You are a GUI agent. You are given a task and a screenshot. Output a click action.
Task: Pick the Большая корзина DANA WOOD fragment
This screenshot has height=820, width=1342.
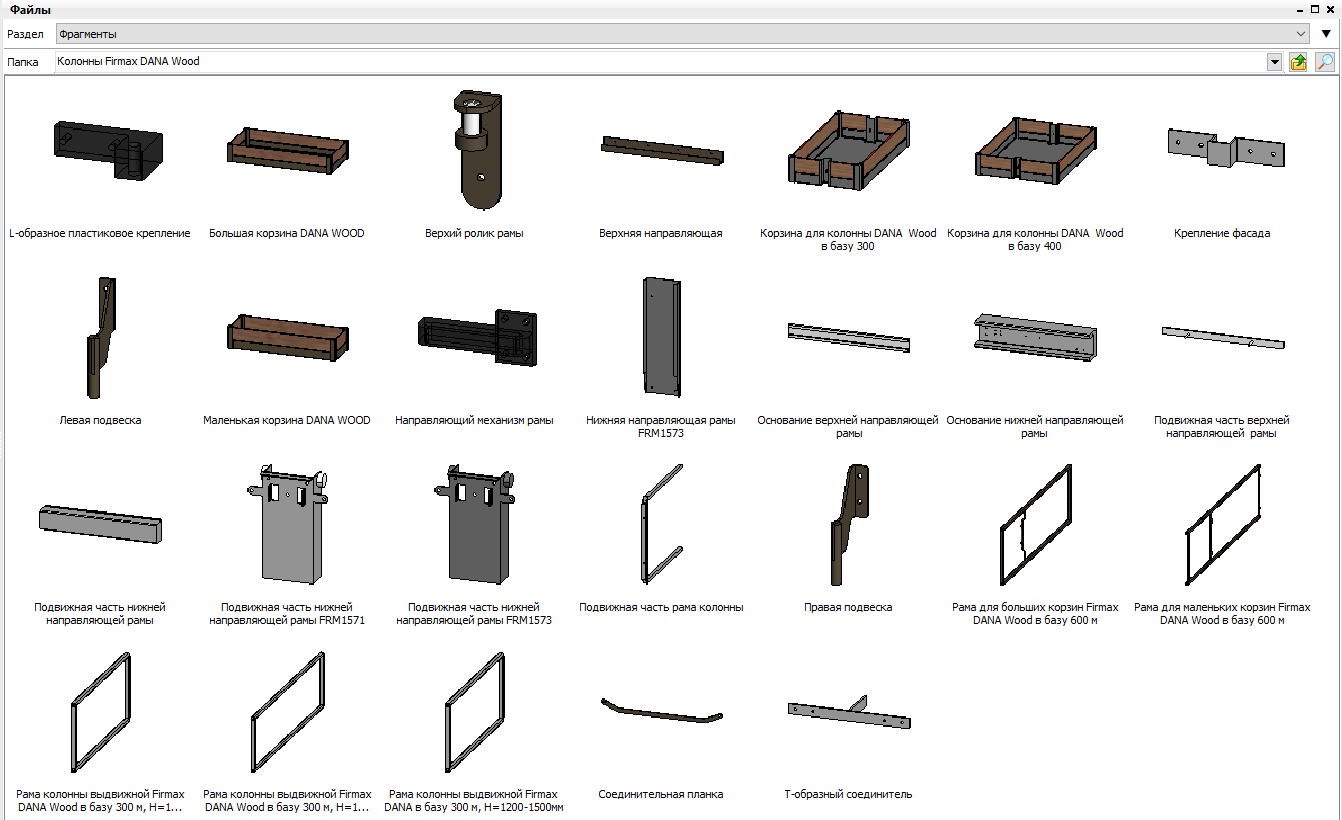[x=287, y=150]
